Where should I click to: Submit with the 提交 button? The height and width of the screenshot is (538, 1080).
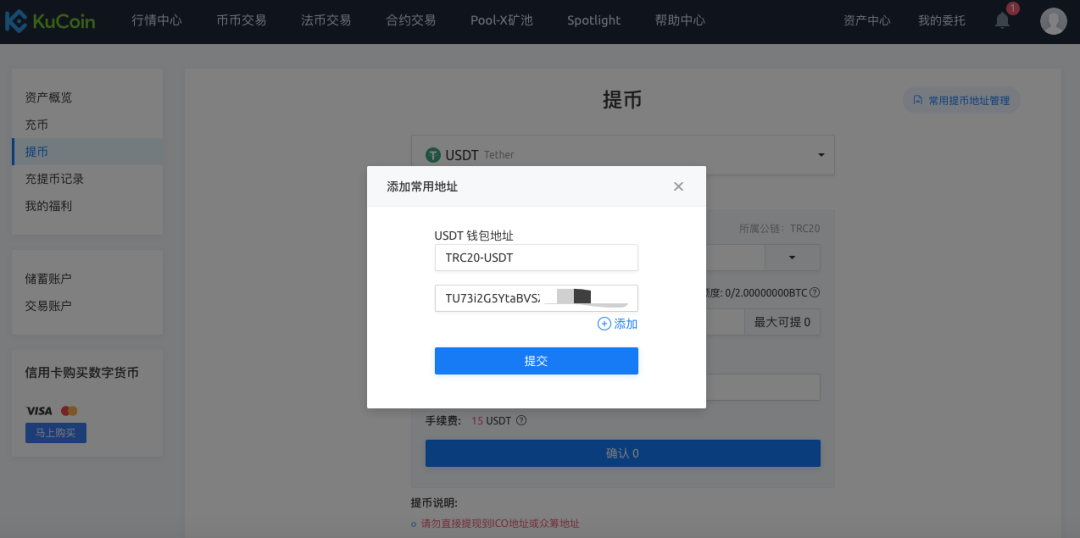coord(537,361)
